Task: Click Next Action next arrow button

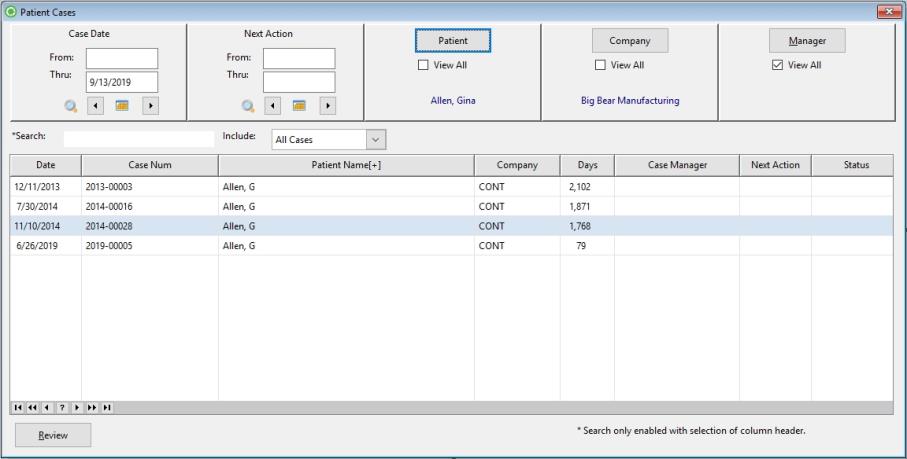Action: (x=327, y=106)
